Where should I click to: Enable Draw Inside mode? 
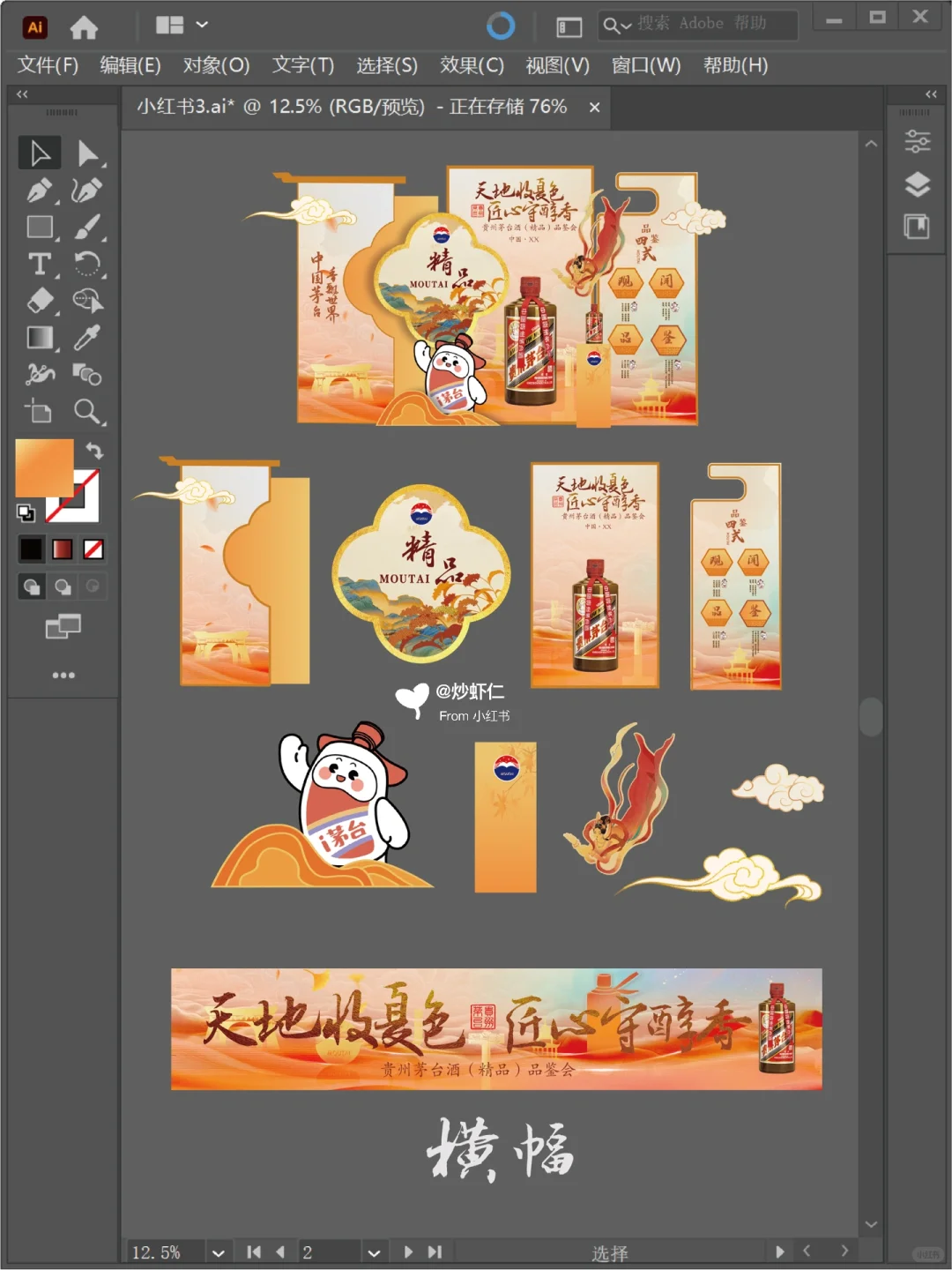click(93, 586)
